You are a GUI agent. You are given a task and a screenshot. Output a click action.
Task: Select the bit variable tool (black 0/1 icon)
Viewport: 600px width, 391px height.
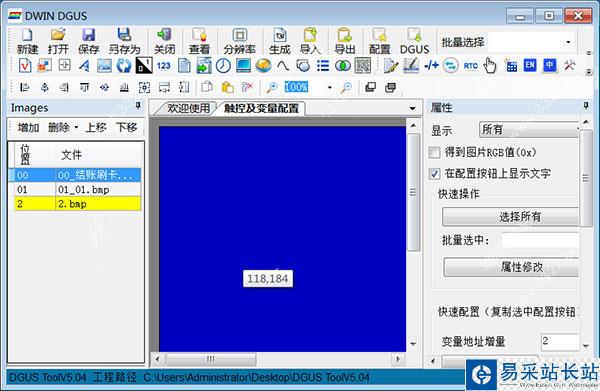click(144, 66)
